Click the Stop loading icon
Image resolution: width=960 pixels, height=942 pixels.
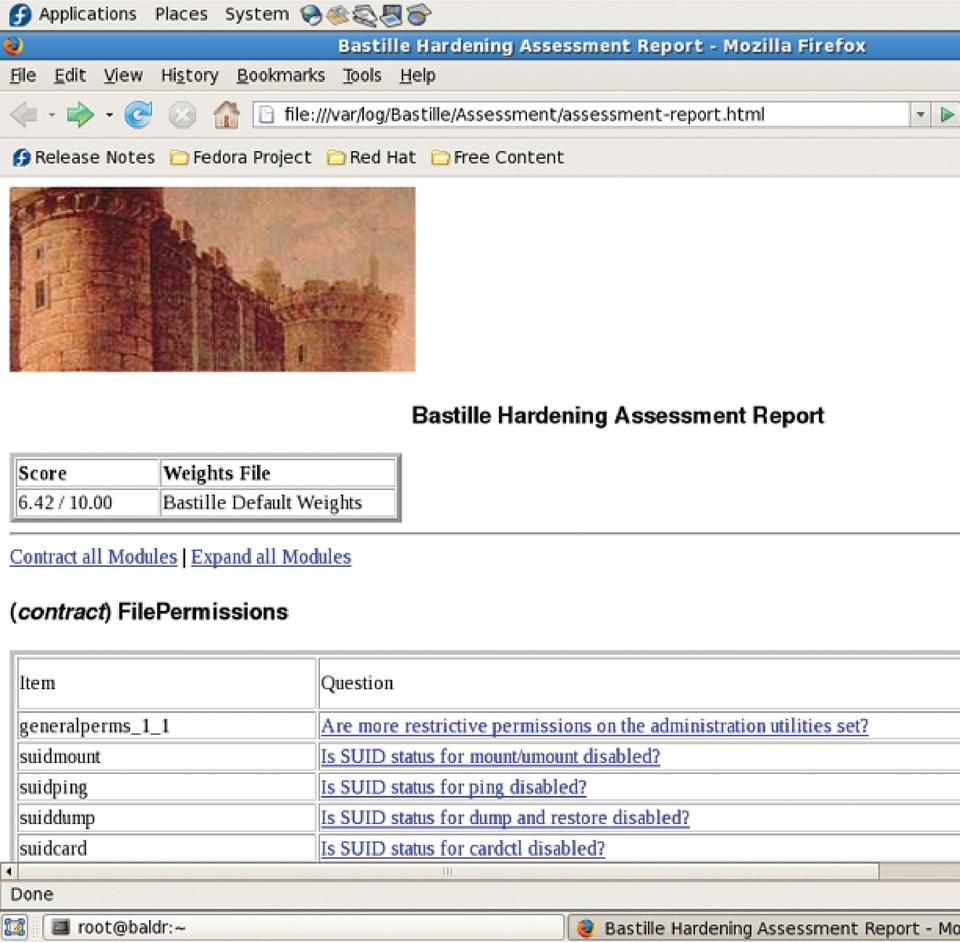click(182, 115)
